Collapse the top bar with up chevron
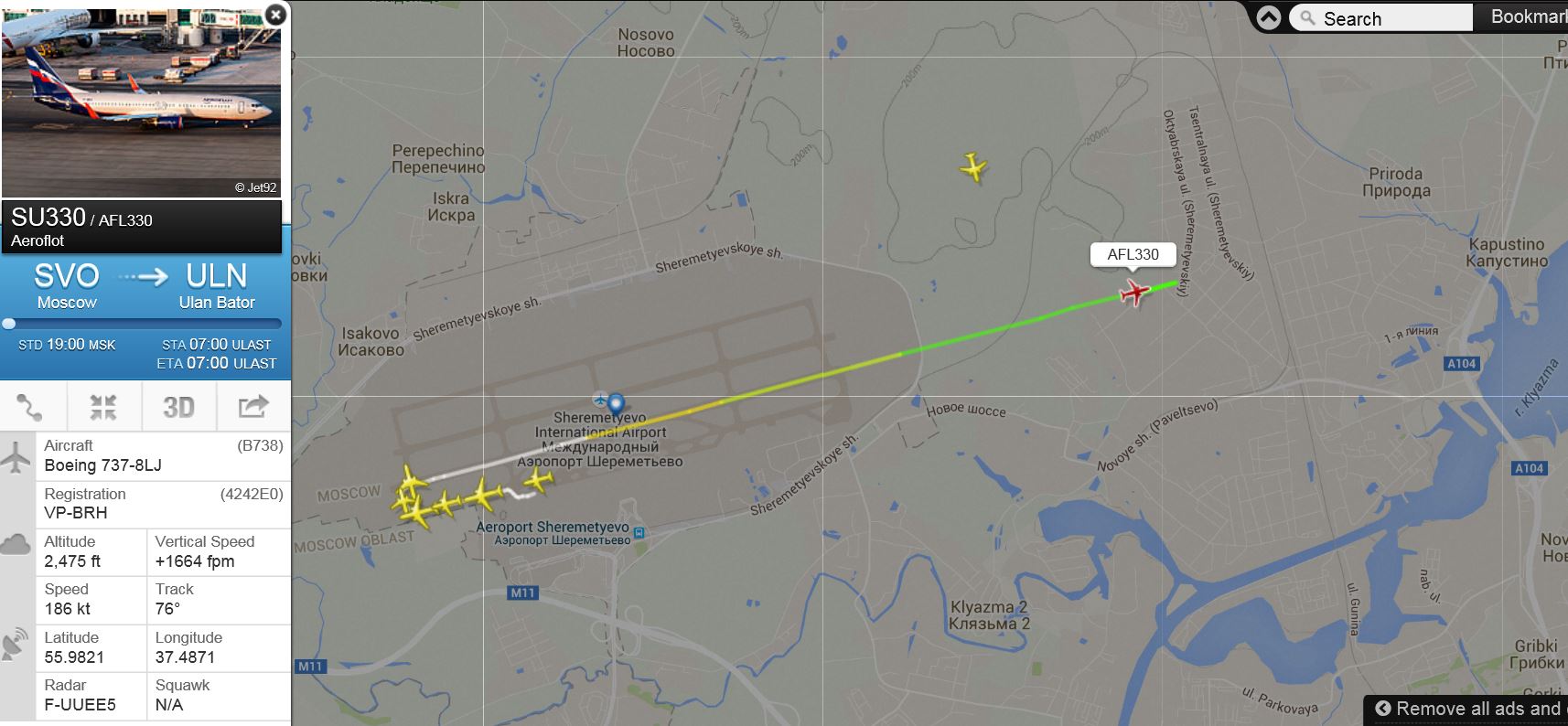The width and height of the screenshot is (1568, 726). click(x=1269, y=17)
